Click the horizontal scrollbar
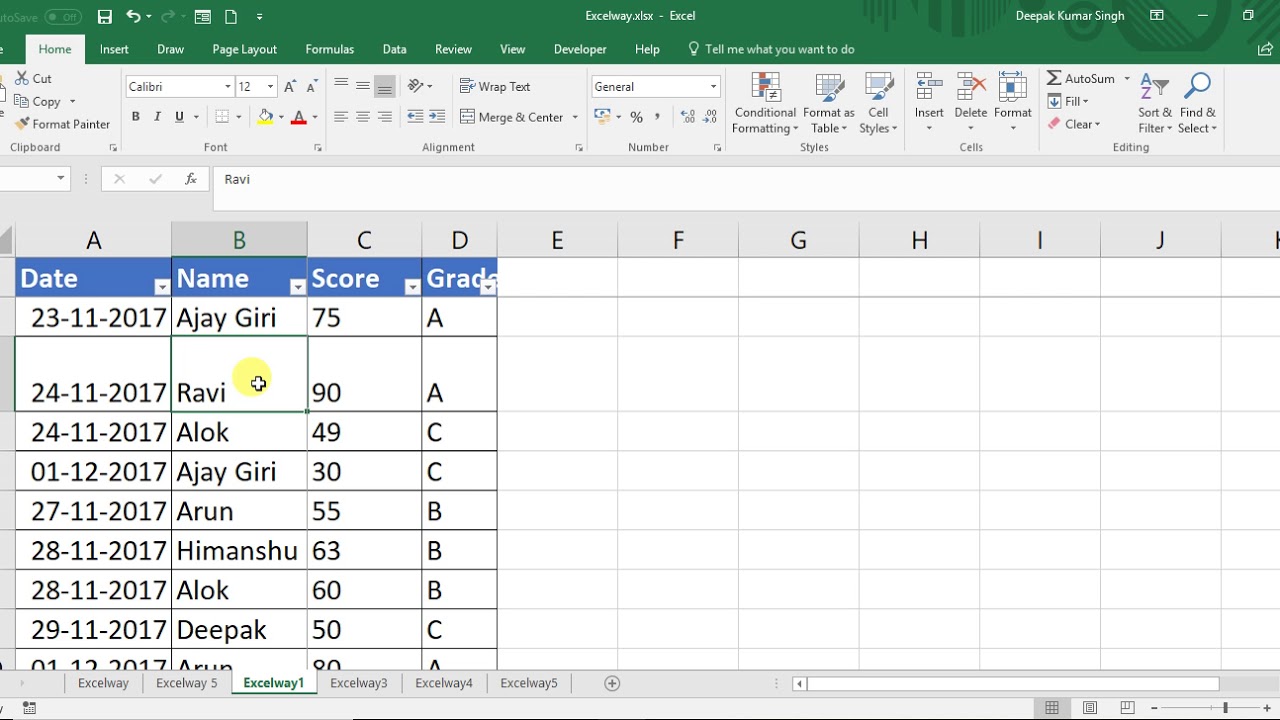The height and width of the screenshot is (720, 1280). (x=1012, y=684)
